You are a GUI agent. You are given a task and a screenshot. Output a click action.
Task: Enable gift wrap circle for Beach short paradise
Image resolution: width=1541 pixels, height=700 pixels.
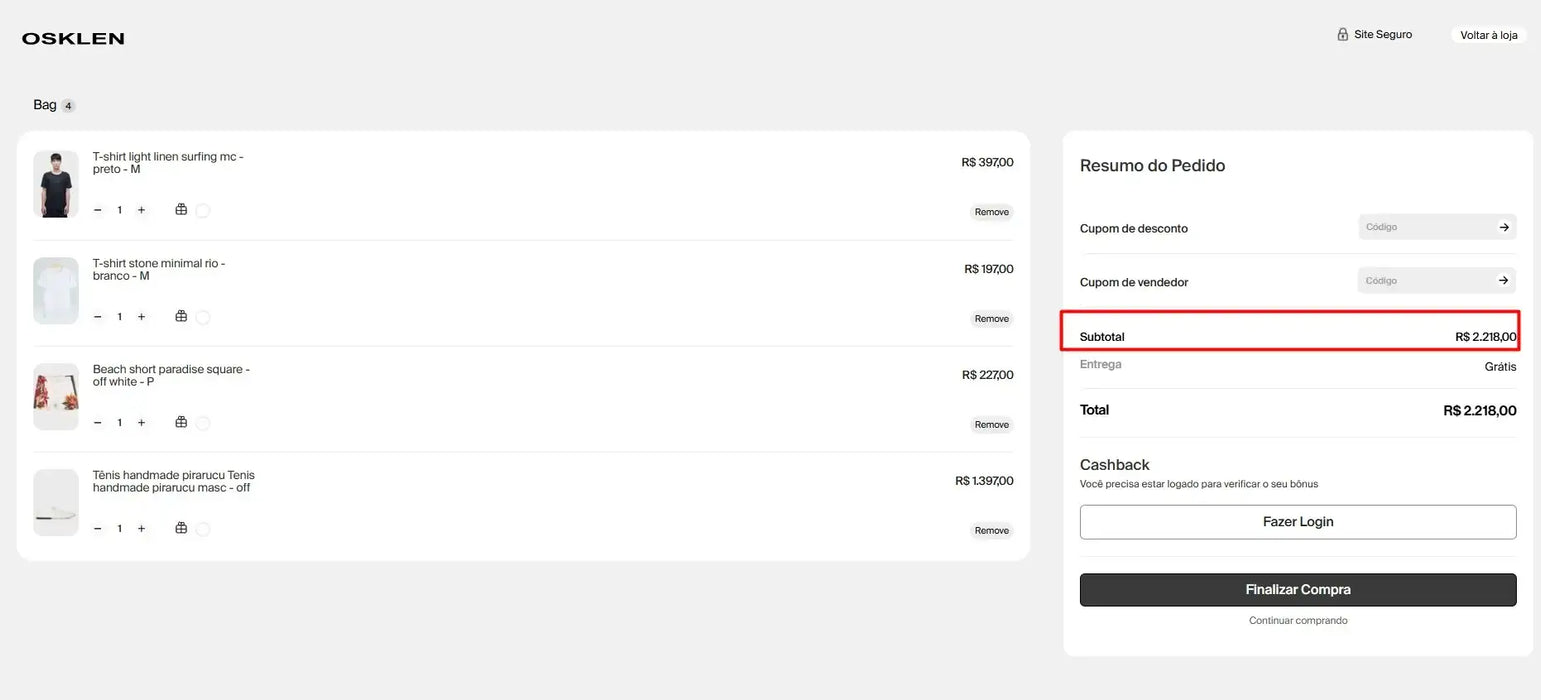[x=203, y=423]
